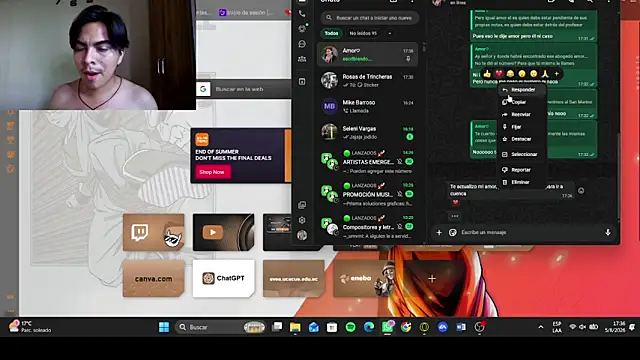640x360 pixels.
Task: Show hidden system tray icons chevron
Action: 541,327
